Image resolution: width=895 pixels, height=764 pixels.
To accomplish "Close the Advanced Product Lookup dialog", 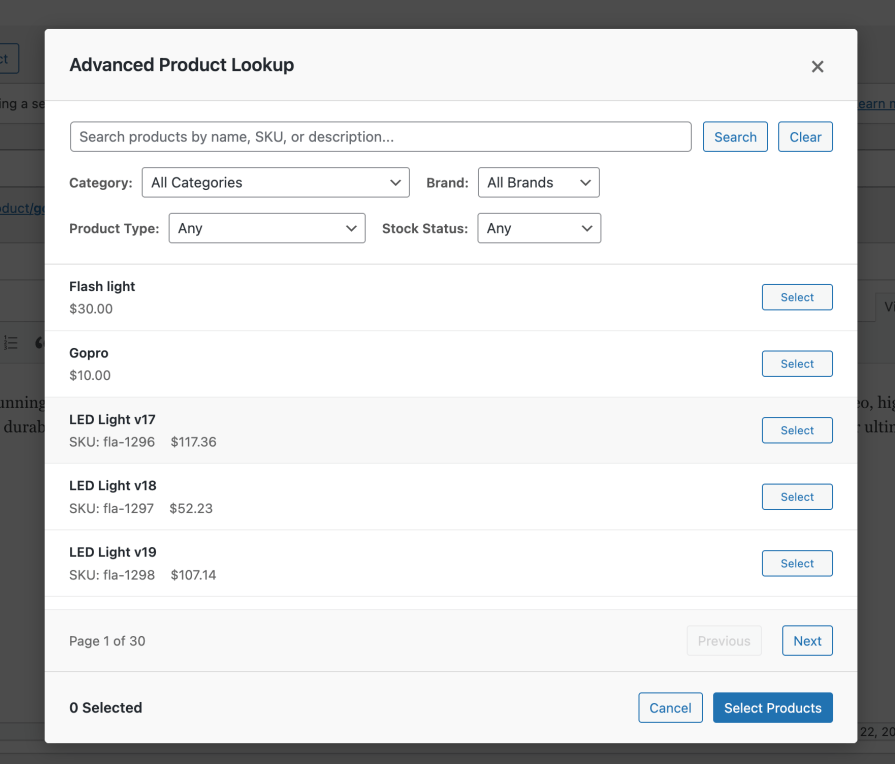I will point(817,67).
